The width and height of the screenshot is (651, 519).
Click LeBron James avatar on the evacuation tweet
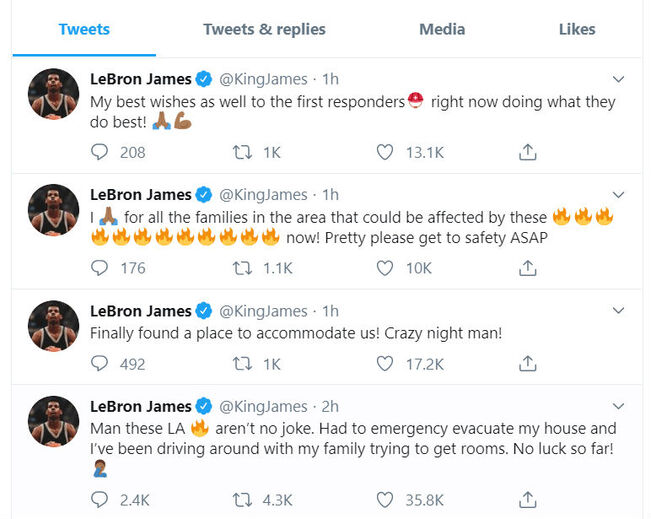pyautogui.click(x=54, y=421)
